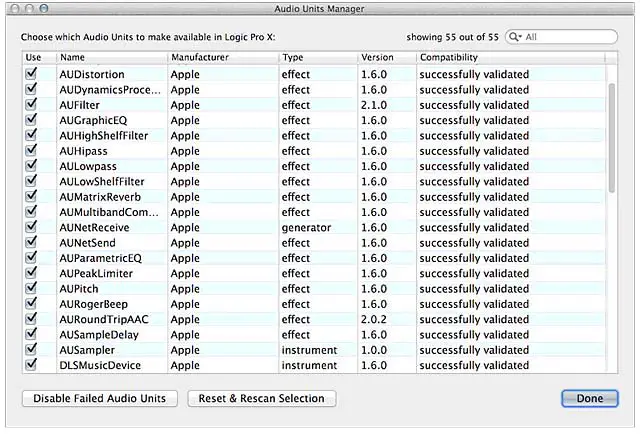Click the Done button
This screenshot has height=436, width=640.
(590, 398)
